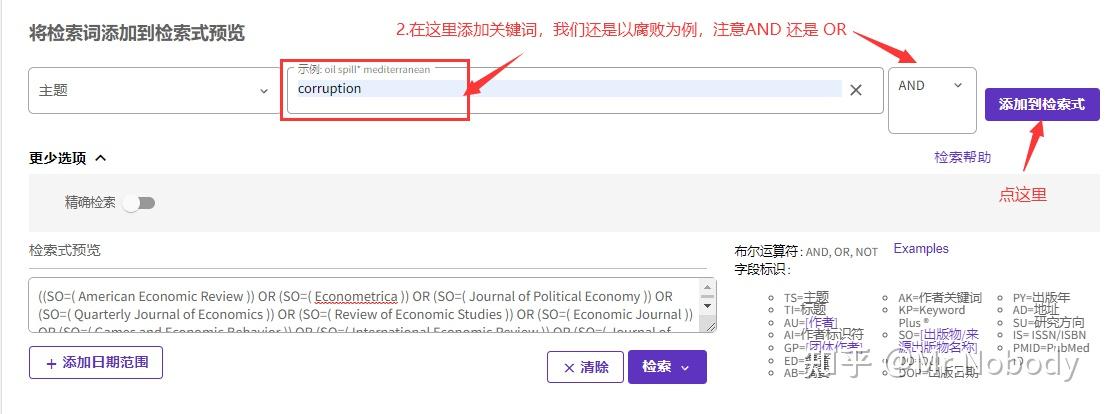Click the KP=Keyword Plus field tag

pos(931,317)
